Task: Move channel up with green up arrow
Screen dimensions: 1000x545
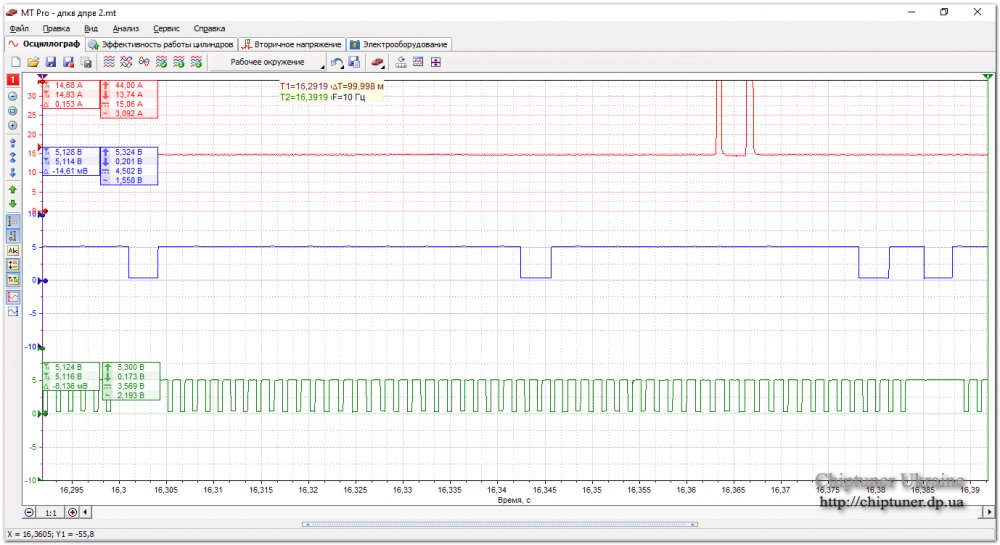Action: pyautogui.click(x=13, y=189)
